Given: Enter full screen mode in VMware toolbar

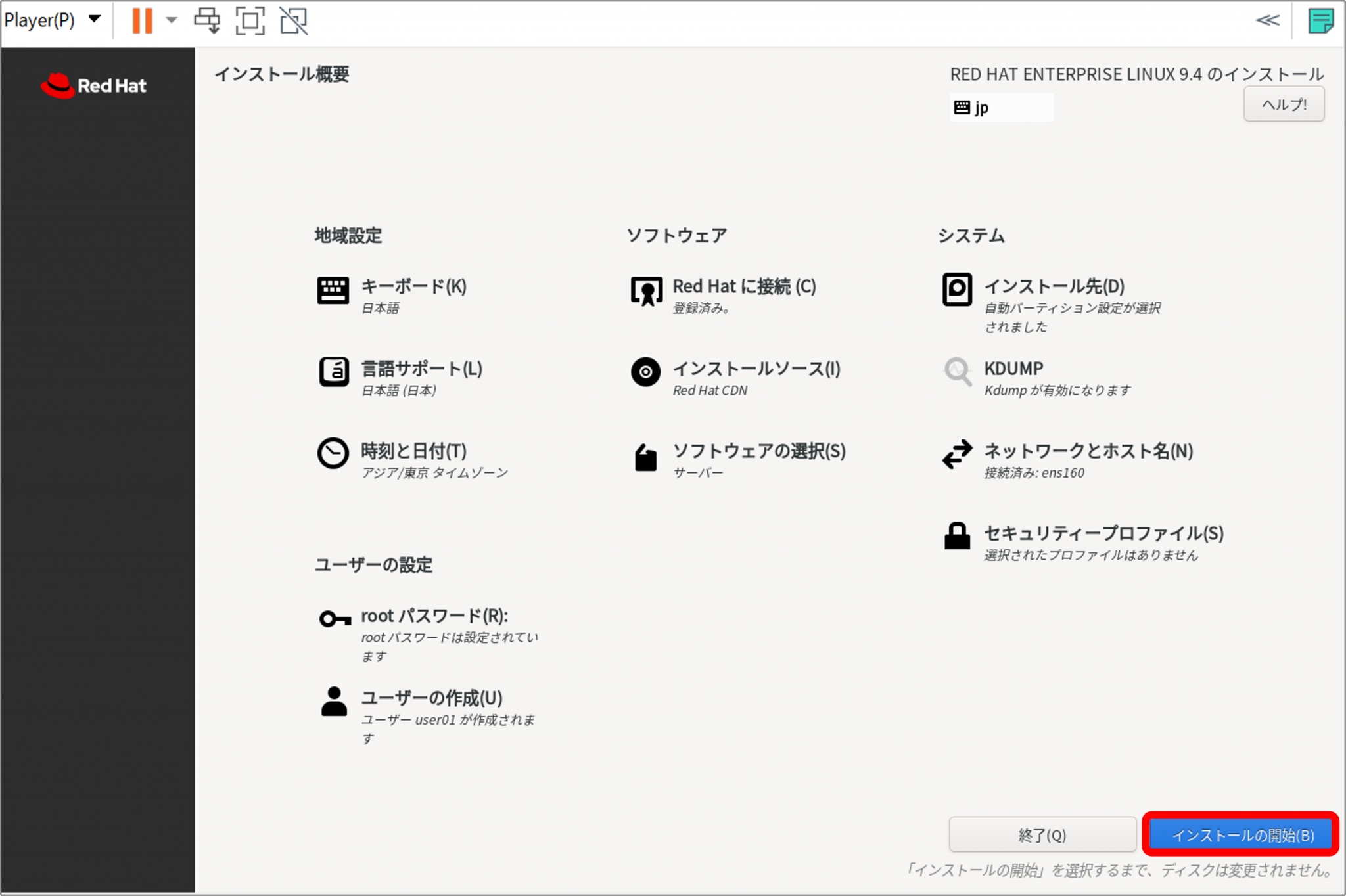Looking at the screenshot, I should (250, 20).
